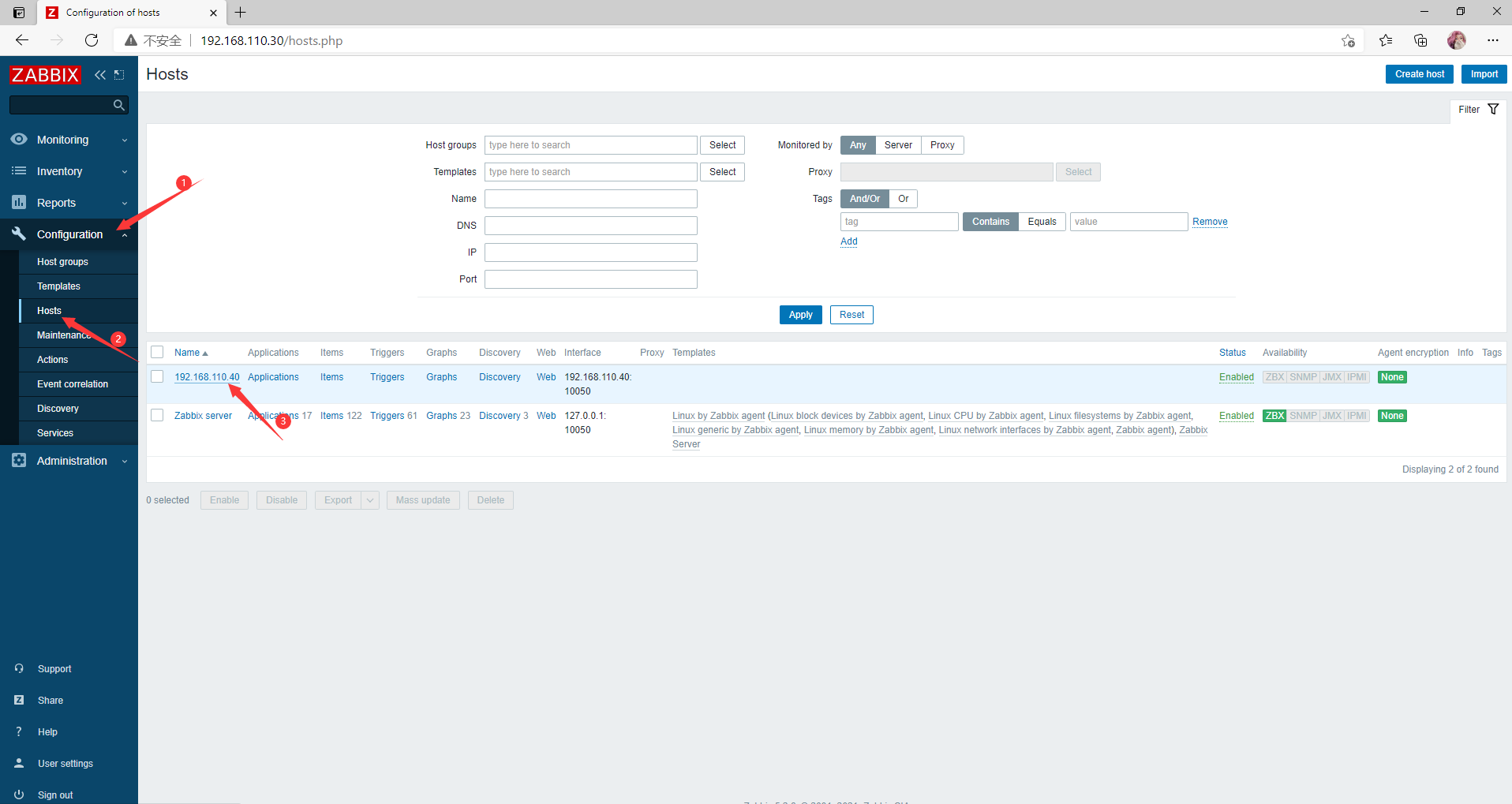This screenshot has width=1512, height=804.
Task: Click the Sign out power icon
Action: click(x=19, y=795)
